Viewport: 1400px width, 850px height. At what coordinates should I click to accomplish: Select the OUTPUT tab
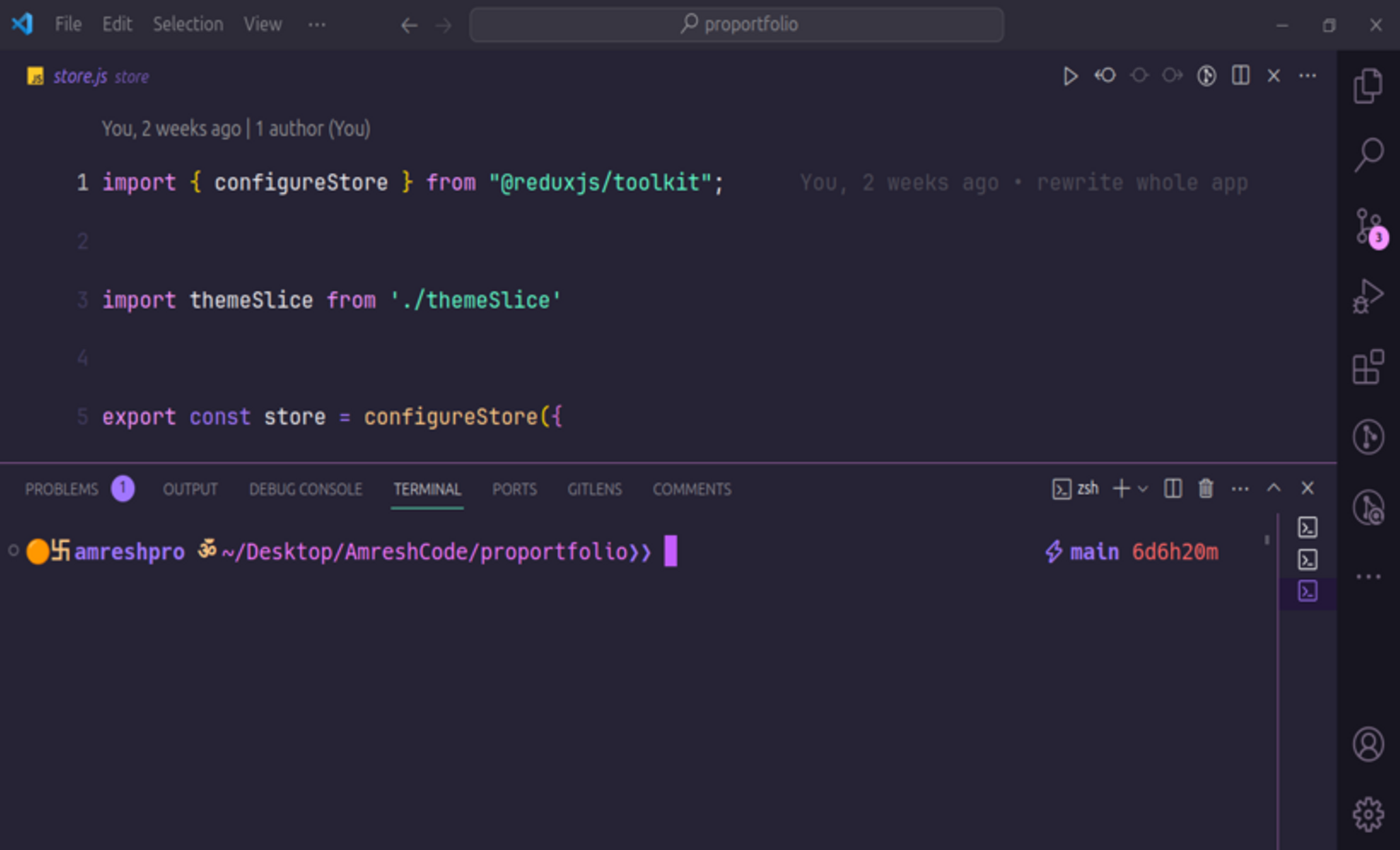(x=189, y=489)
